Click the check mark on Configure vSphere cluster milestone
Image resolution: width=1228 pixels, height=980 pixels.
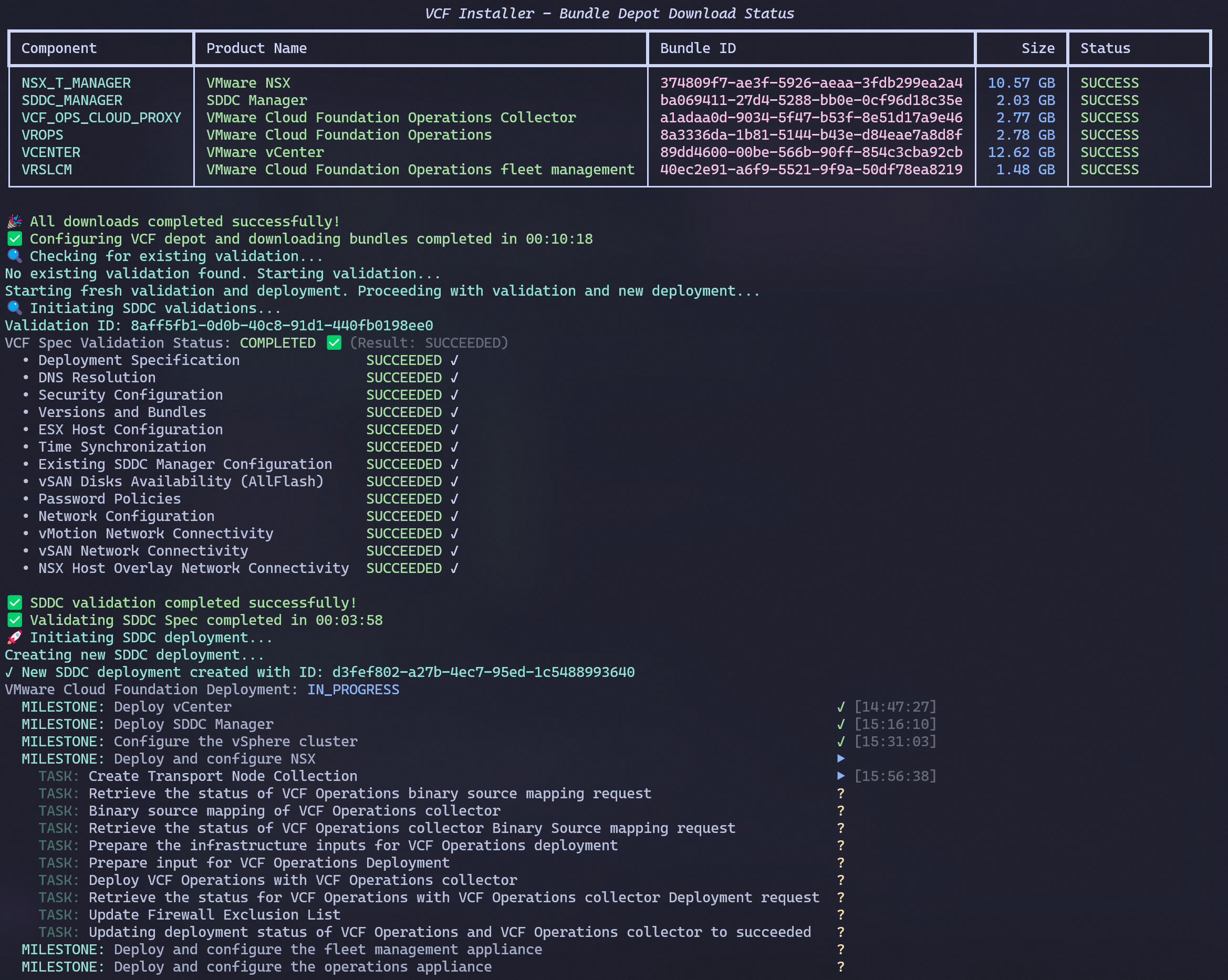point(841,742)
